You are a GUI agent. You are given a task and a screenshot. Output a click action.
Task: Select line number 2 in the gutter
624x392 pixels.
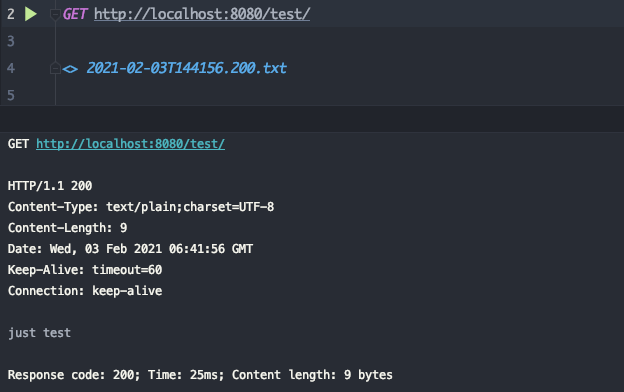[x=11, y=14]
